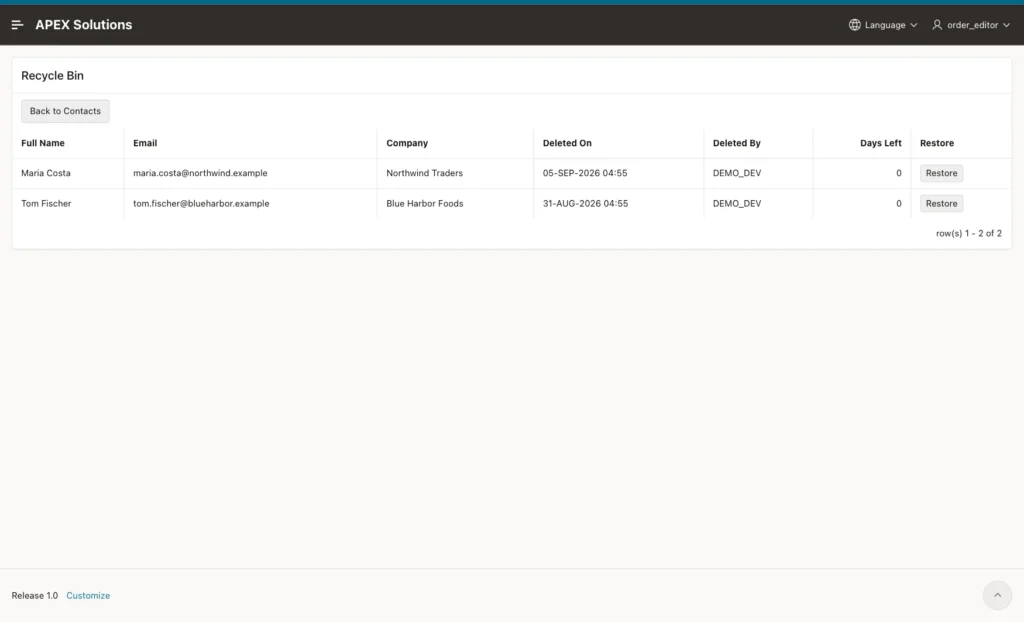
Task: Open the Language menu label
Action: tap(885, 25)
